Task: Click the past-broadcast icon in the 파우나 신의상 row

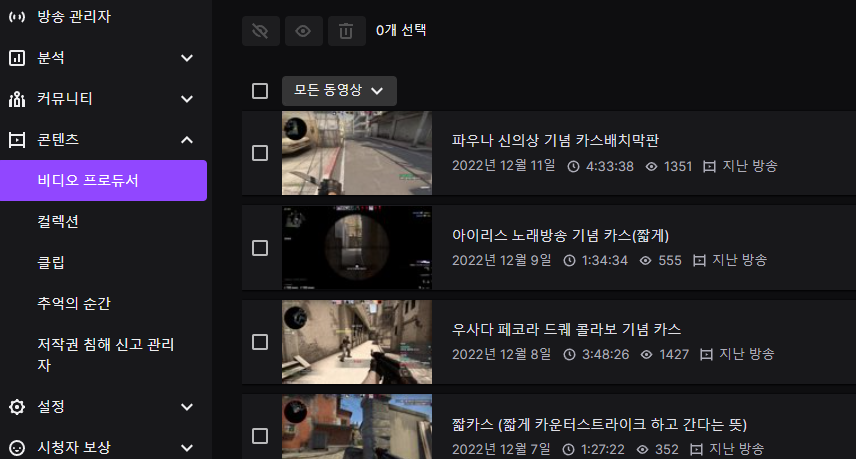Action: [709, 166]
